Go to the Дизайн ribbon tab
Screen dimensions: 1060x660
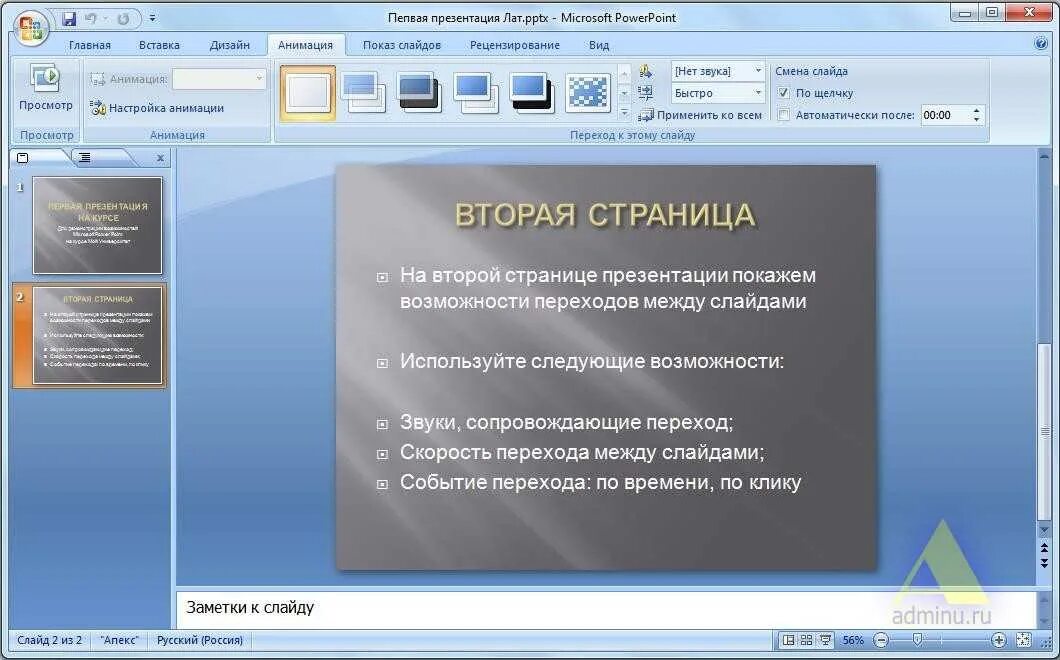click(x=229, y=45)
